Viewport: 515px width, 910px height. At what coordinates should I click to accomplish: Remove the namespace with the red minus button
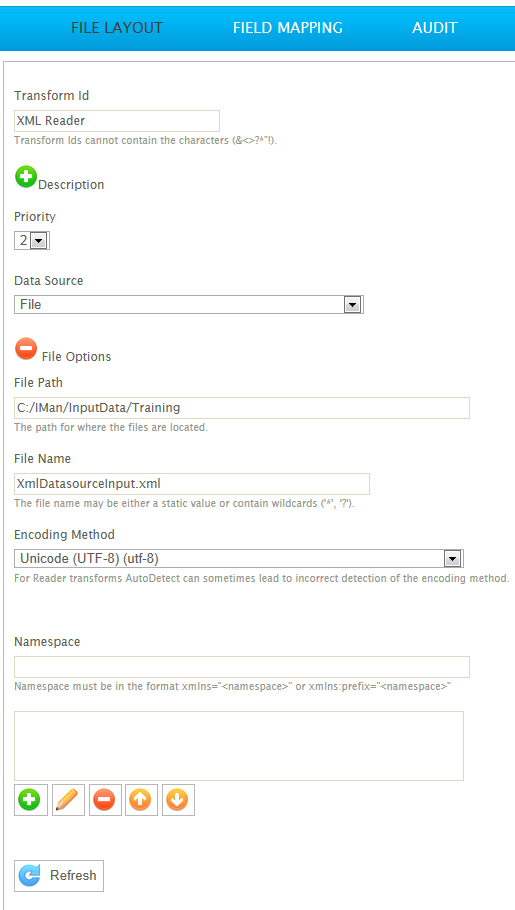[105, 800]
